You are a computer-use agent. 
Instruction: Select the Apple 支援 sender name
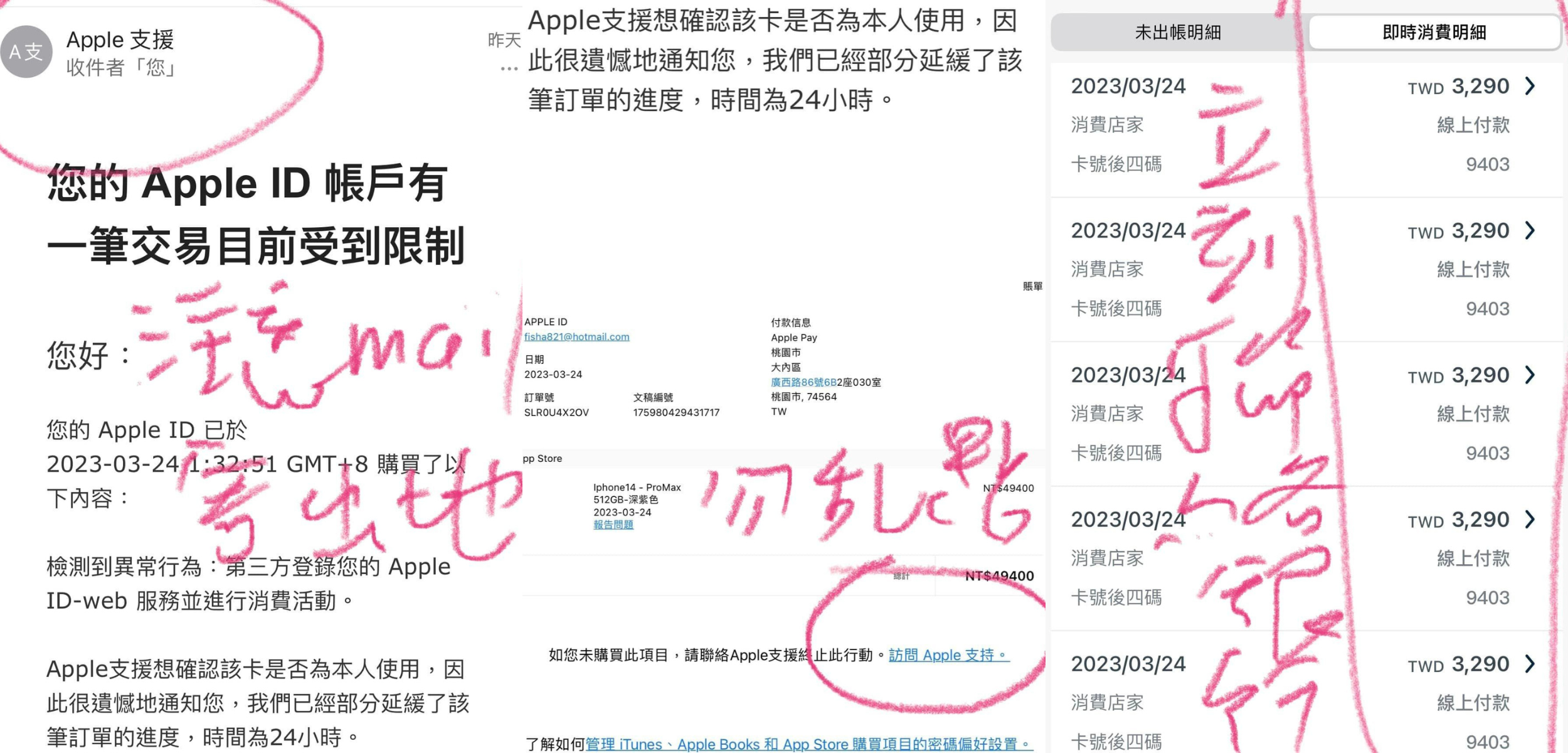point(120,40)
